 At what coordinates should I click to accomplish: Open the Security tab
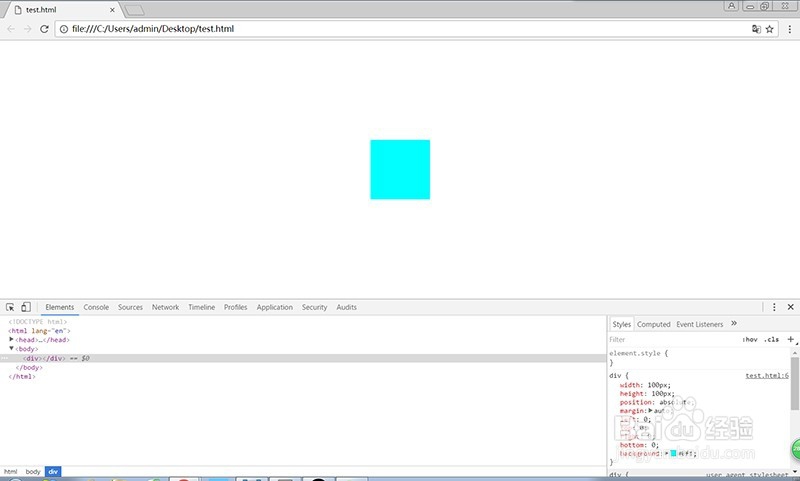coord(314,307)
